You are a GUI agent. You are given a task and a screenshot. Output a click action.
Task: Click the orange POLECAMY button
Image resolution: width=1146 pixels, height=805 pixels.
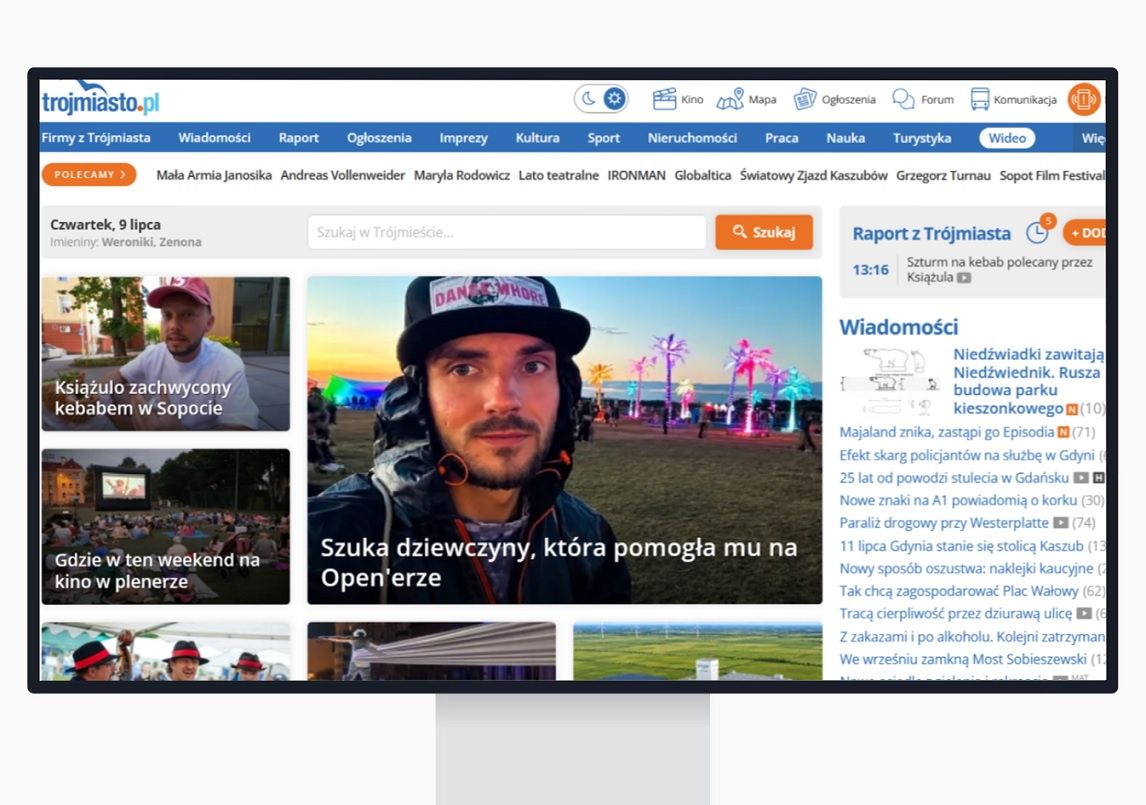point(89,174)
